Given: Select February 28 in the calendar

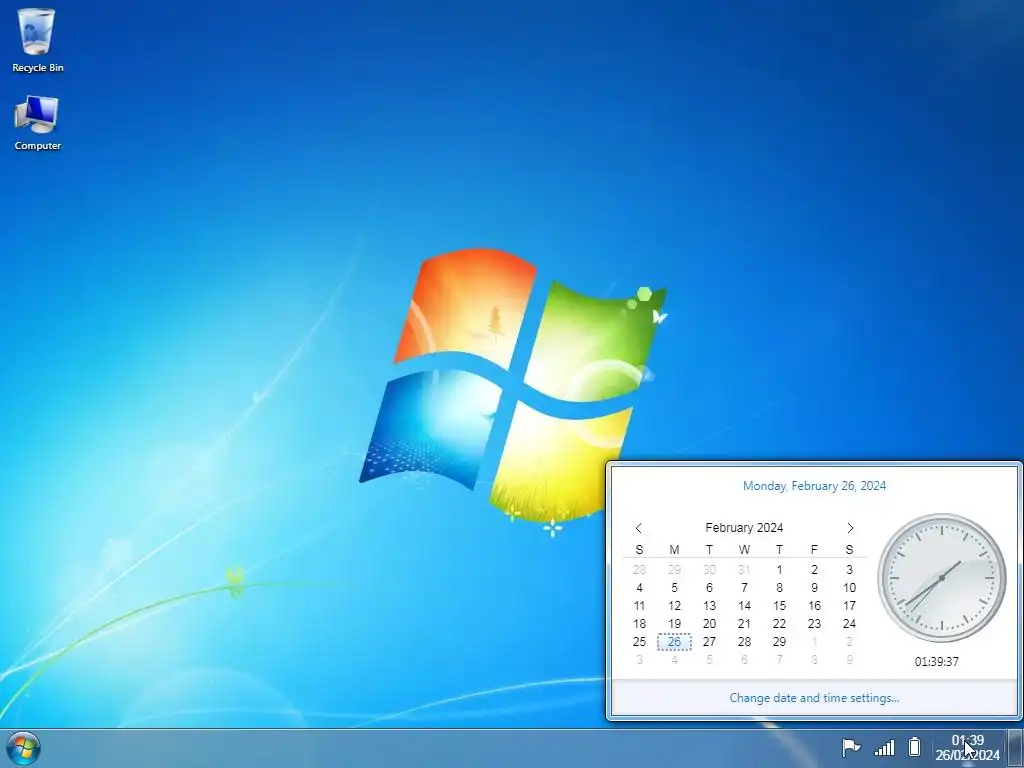Looking at the screenshot, I should [744, 642].
